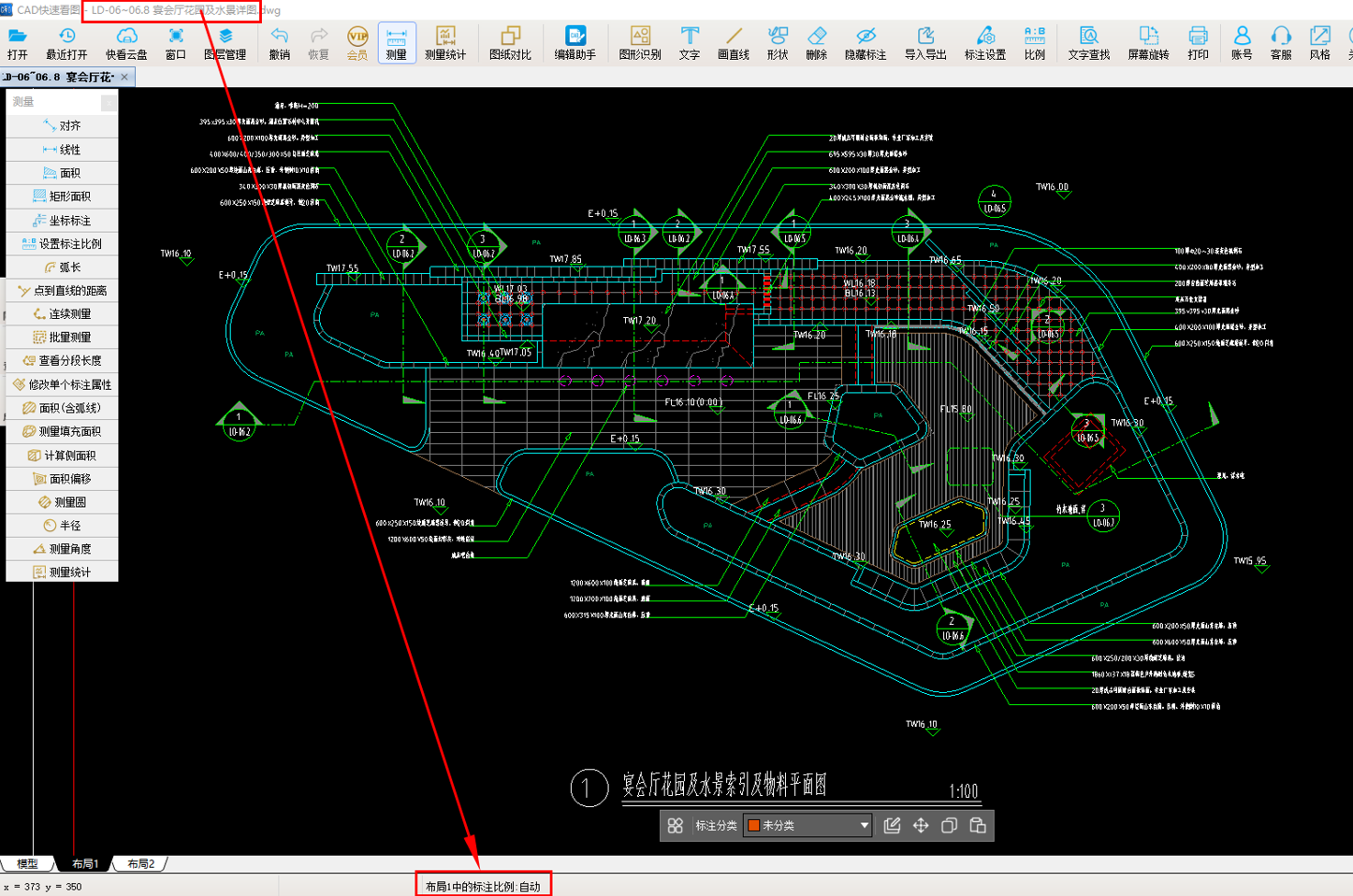This screenshot has width=1353, height=896.
Task: Toggle the 隐藏标注 hide annotations button
Action: 866,43
